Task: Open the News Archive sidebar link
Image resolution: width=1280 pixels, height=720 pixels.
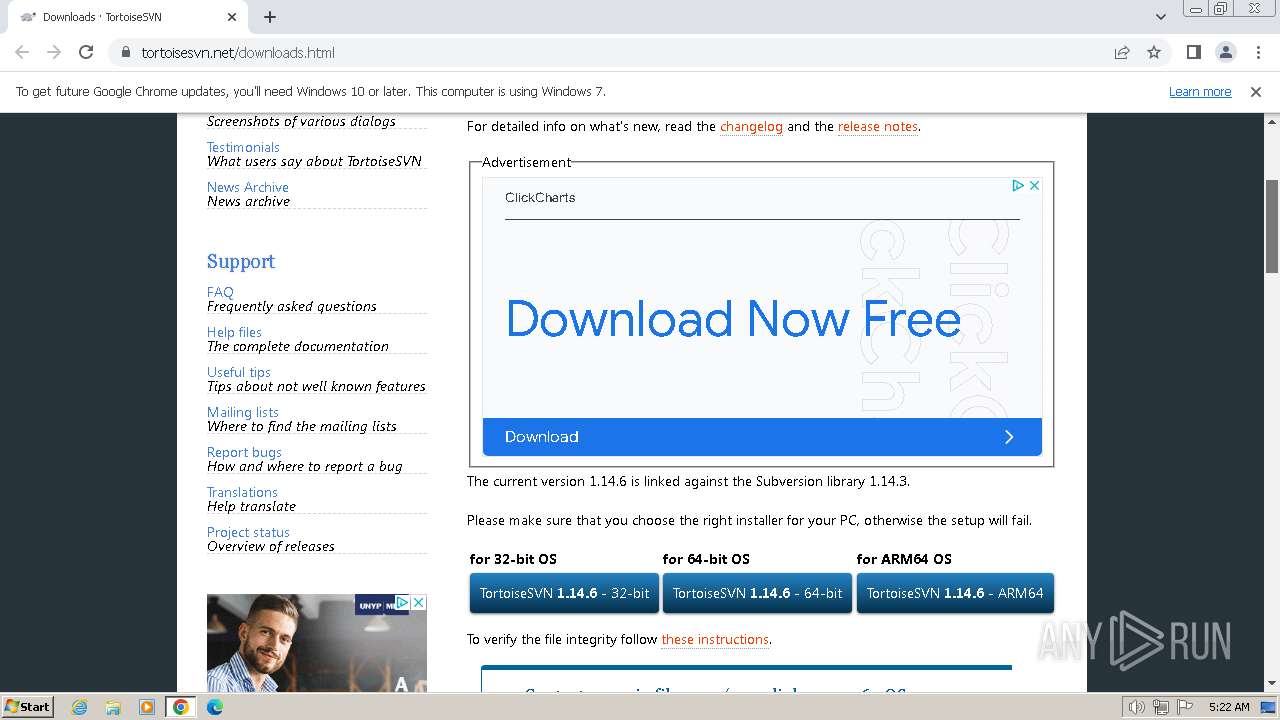Action: tap(247, 187)
